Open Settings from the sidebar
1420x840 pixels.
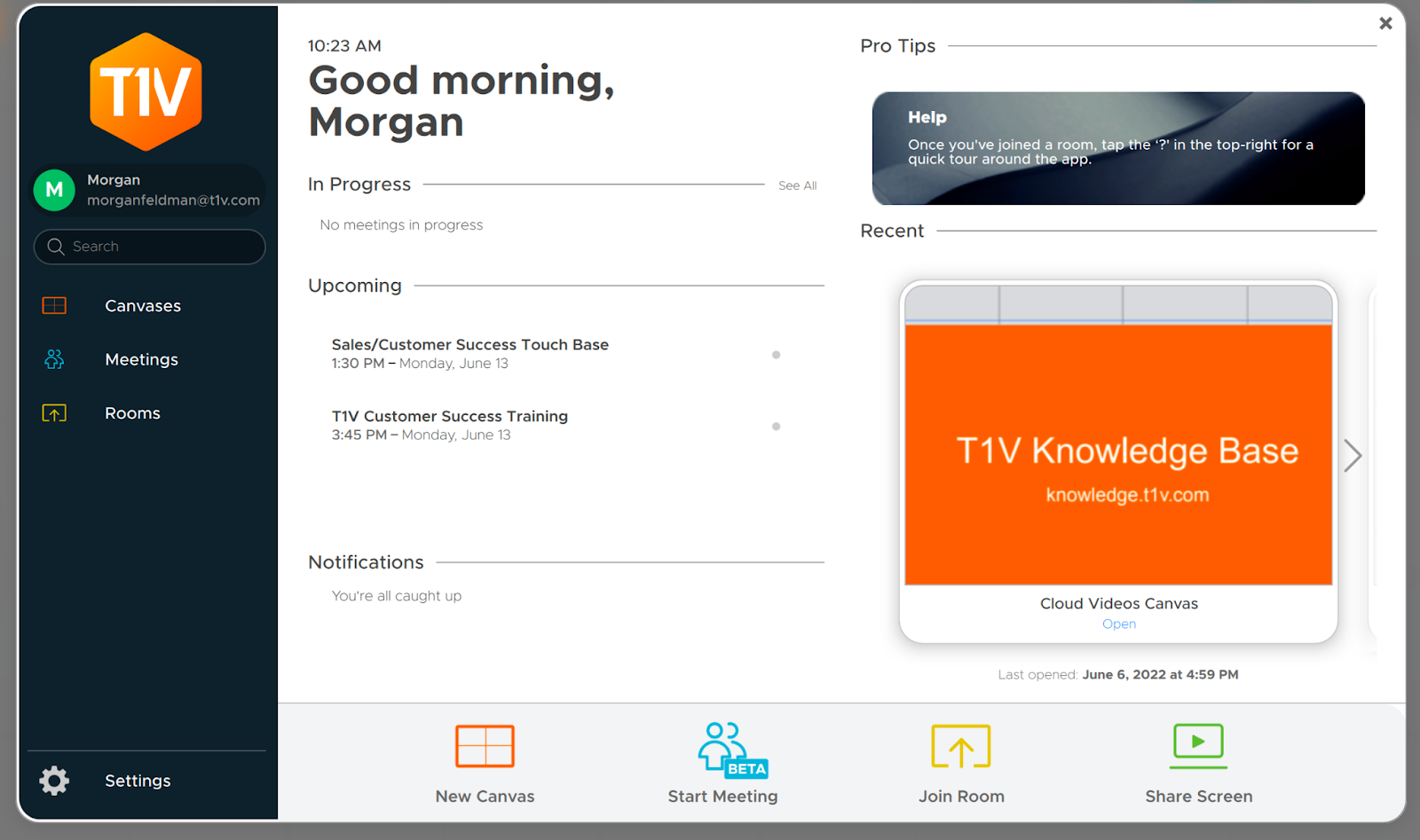tap(138, 781)
